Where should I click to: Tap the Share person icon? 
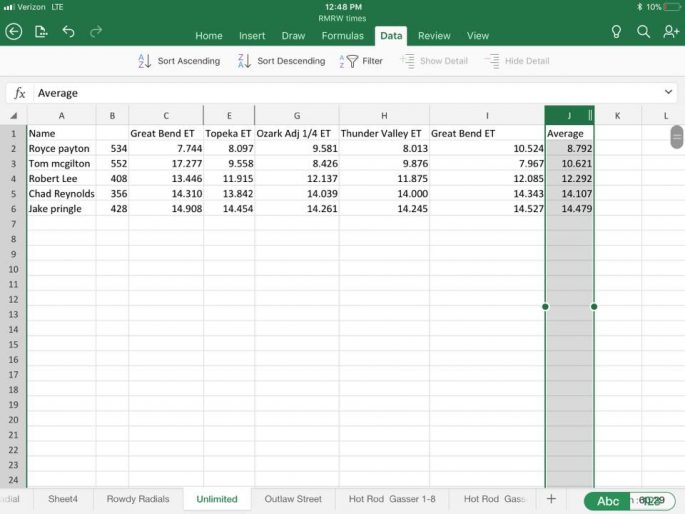click(x=671, y=32)
